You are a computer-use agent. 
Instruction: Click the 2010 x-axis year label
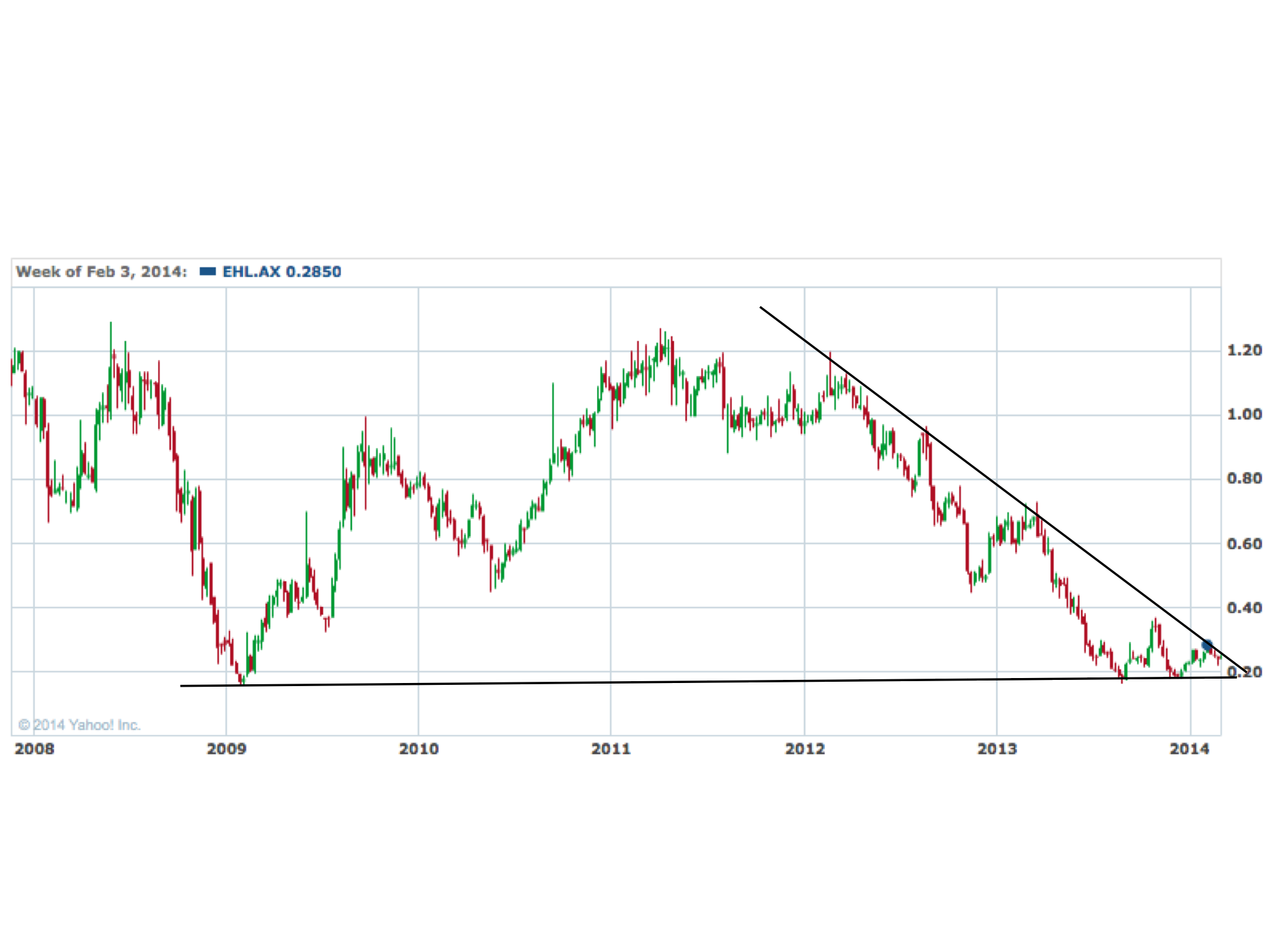[419, 749]
